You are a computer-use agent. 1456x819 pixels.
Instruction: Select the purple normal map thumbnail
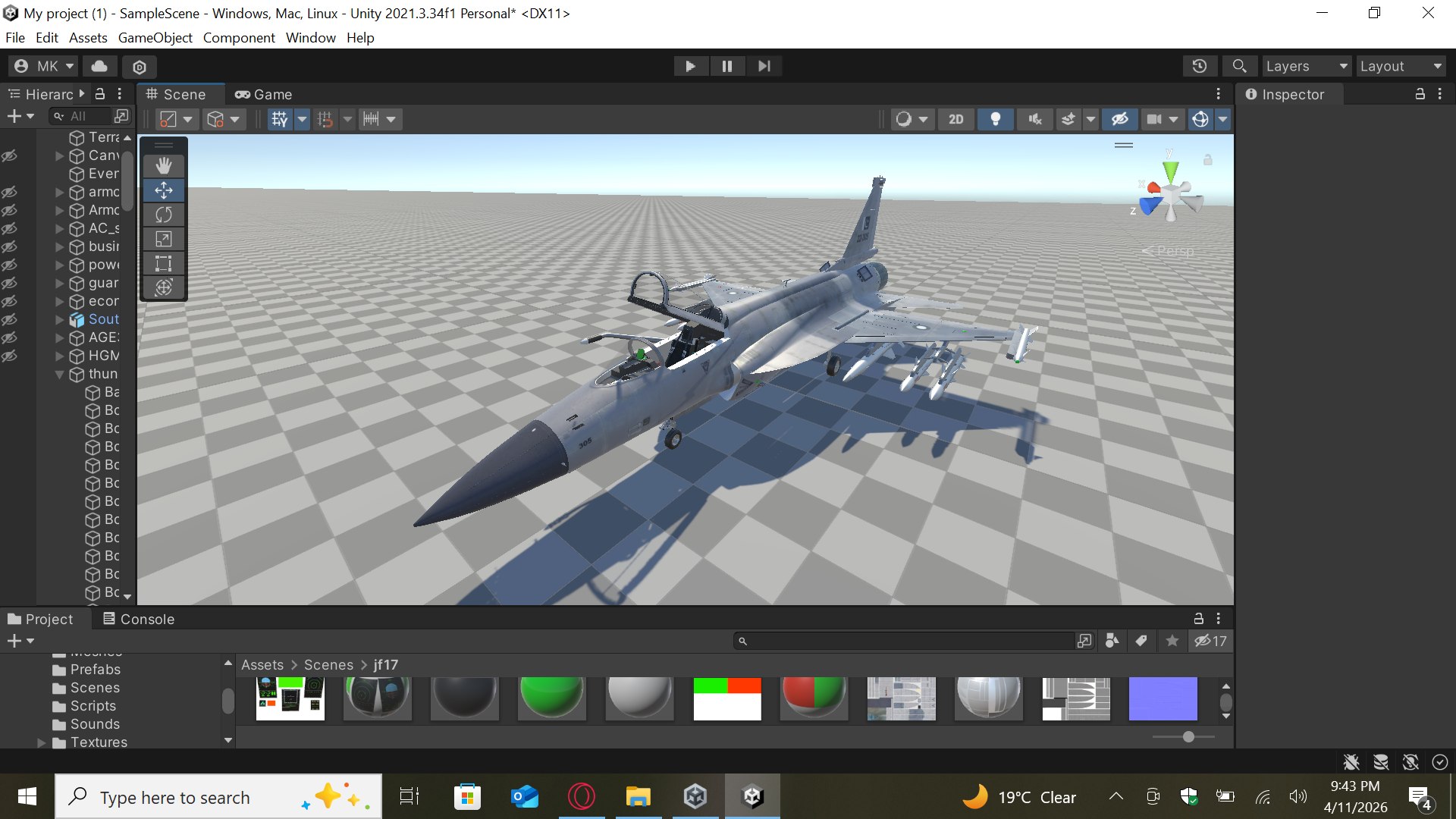pyautogui.click(x=1163, y=698)
